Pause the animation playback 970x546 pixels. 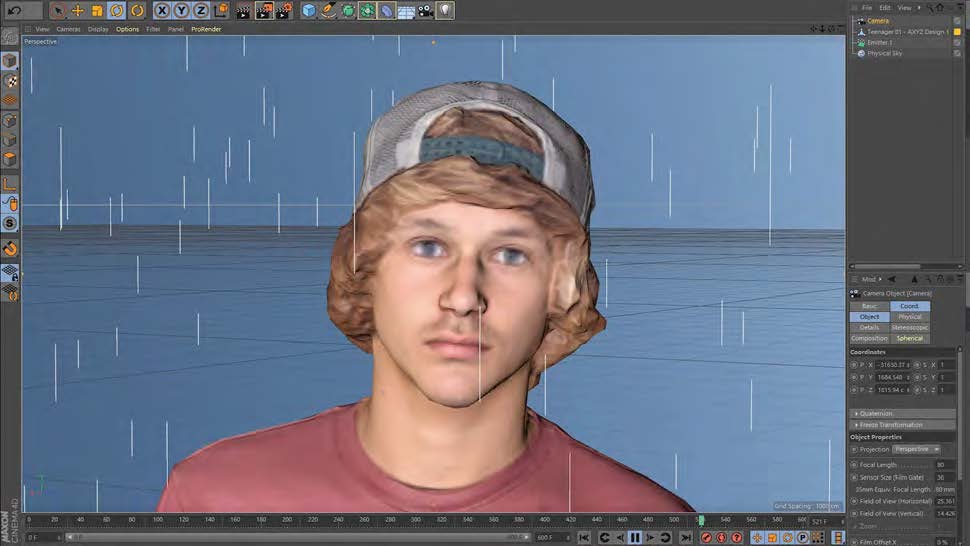point(635,537)
